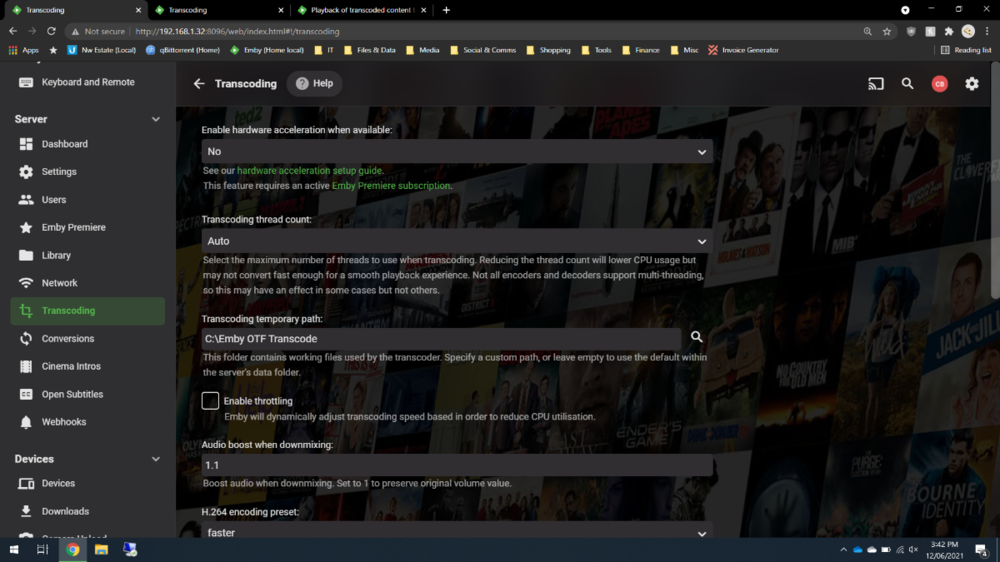Screen dimensions: 1000x562
Task: Open File Explorer from the taskbar
Action: point(101,550)
